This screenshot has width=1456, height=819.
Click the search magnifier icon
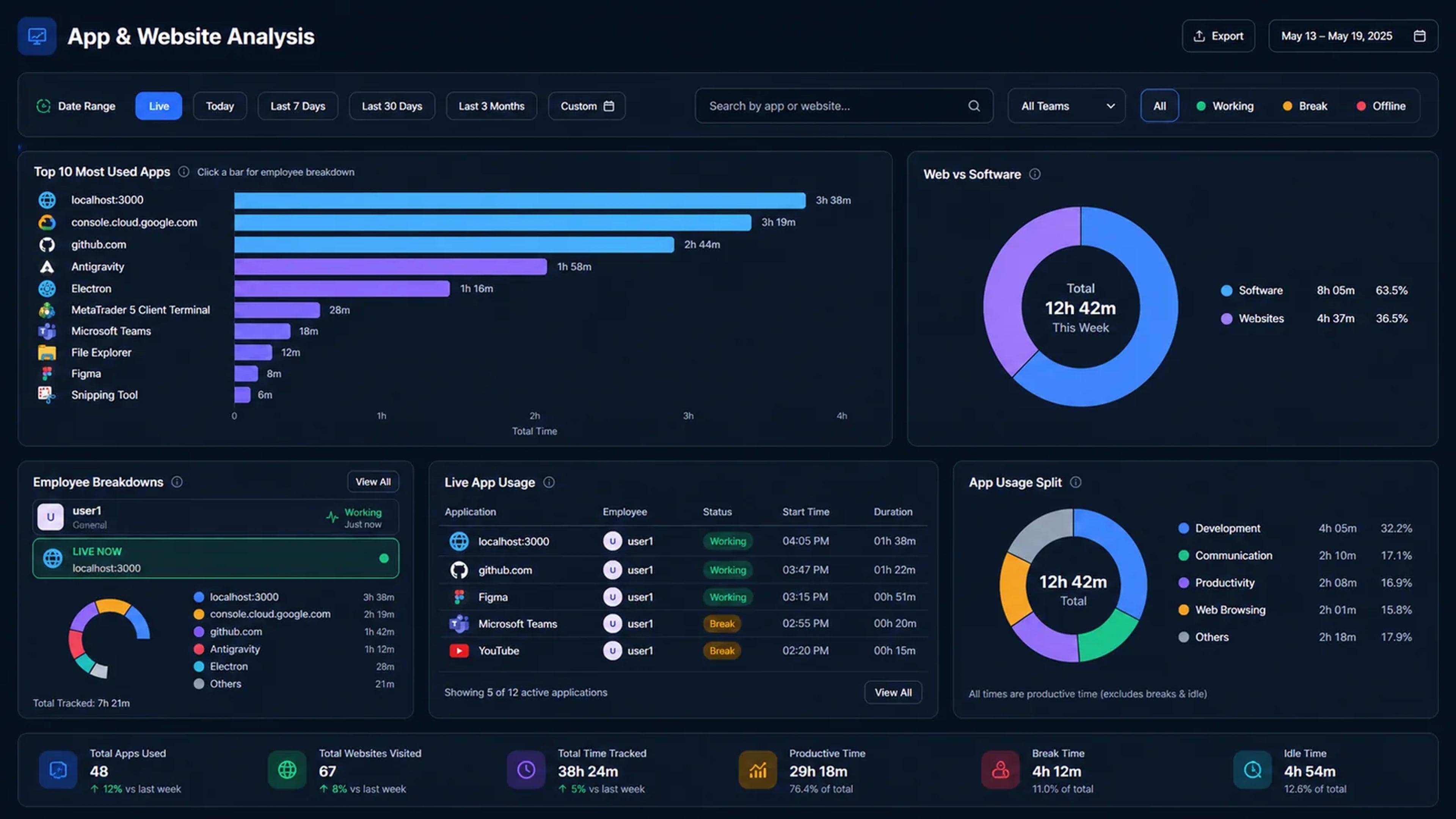pos(974,106)
